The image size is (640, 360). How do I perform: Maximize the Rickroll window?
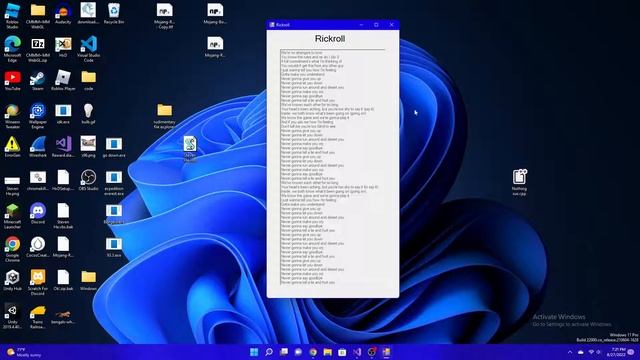pyautogui.click(x=376, y=24)
